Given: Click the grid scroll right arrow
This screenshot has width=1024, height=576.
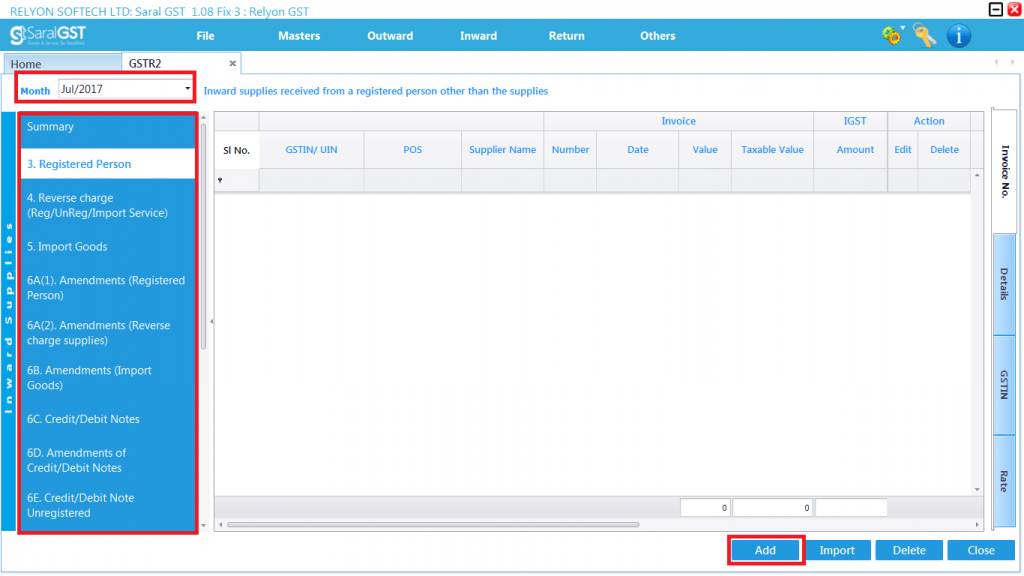Looking at the screenshot, I should (977, 524).
